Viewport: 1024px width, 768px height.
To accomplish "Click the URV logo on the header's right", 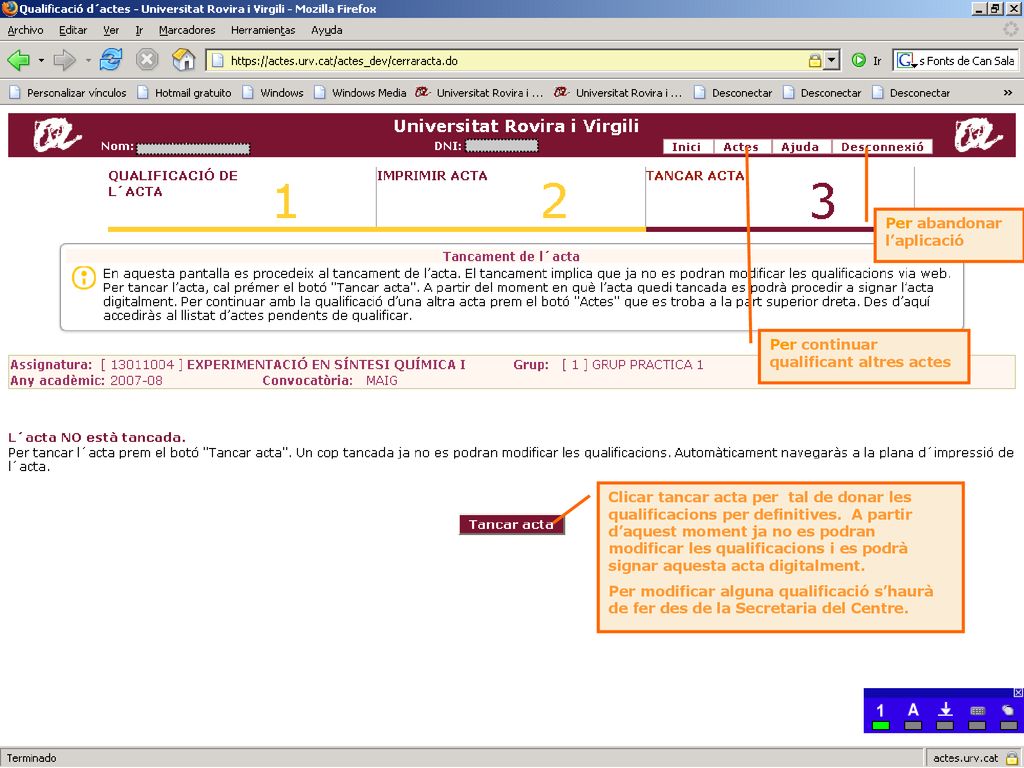I will pyautogui.click(x=978, y=135).
